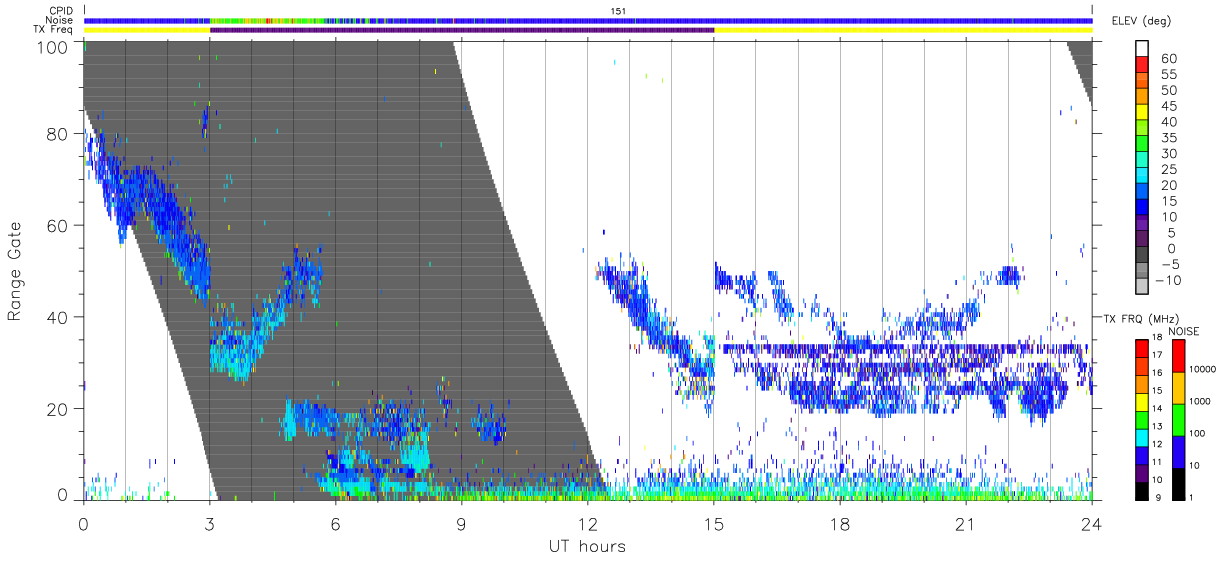
Task: Click the 12 tick label on UT hours axis
Action: click(588, 523)
